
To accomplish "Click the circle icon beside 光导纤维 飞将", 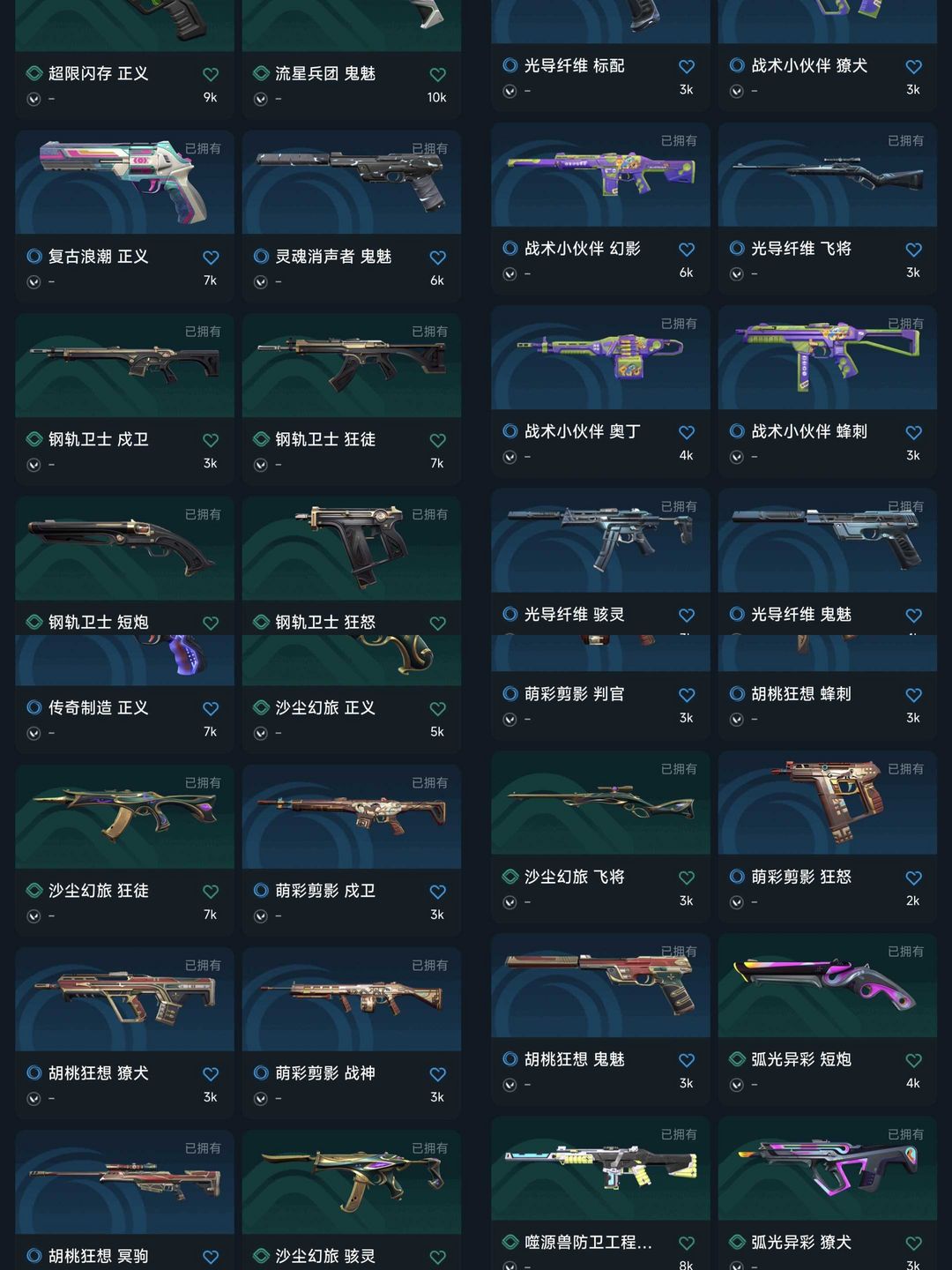I will coord(737,249).
